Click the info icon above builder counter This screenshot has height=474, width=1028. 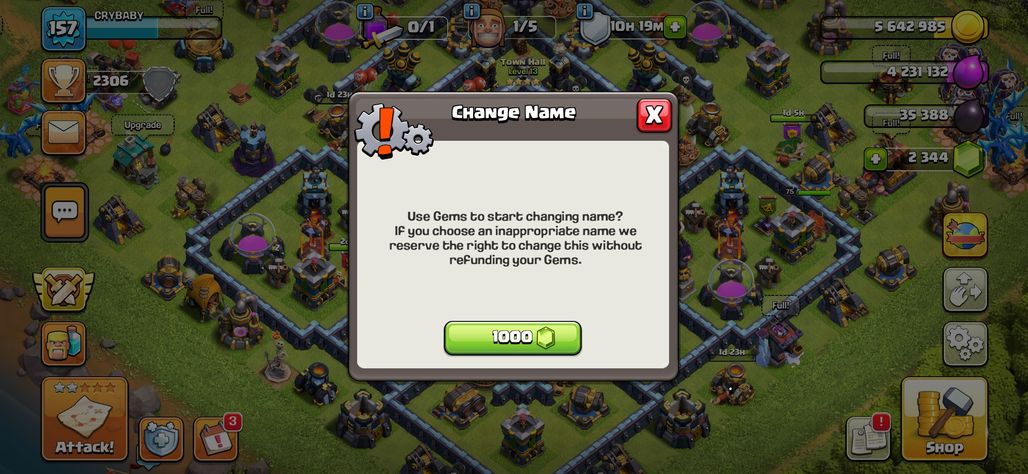(x=471, y=11)
